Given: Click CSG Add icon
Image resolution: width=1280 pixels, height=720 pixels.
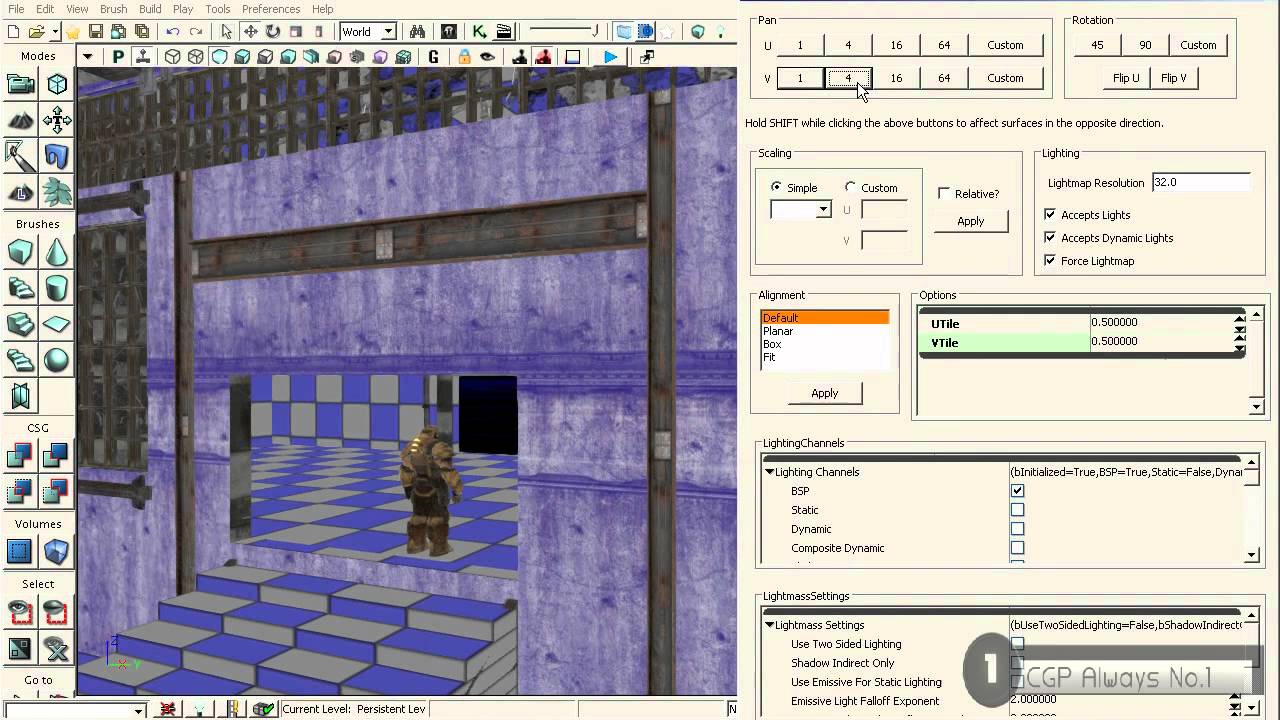Looking at the screenshot, I should pos(20,456).
